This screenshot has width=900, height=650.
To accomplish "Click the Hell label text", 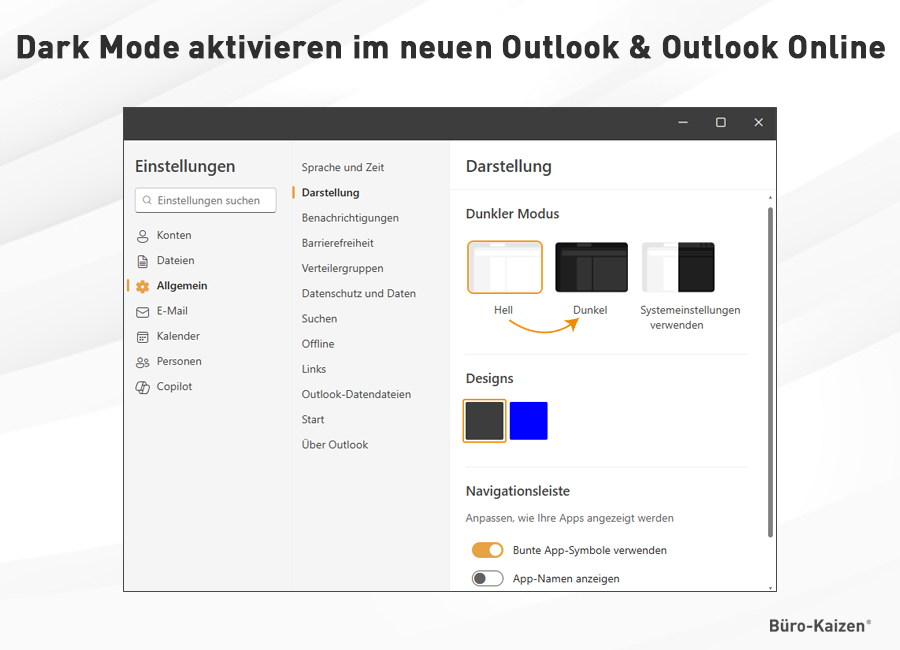I will click(503, 310).
